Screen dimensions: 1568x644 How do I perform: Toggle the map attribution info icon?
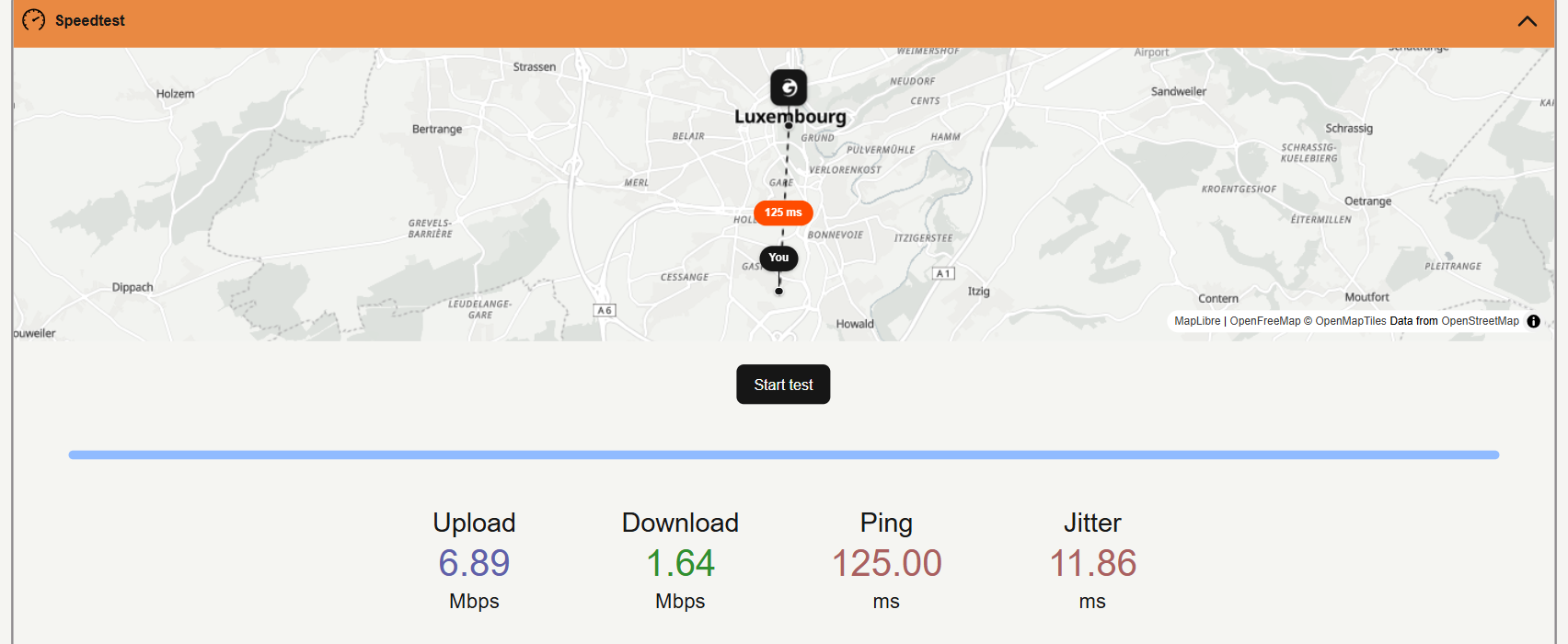point(1533,321)
